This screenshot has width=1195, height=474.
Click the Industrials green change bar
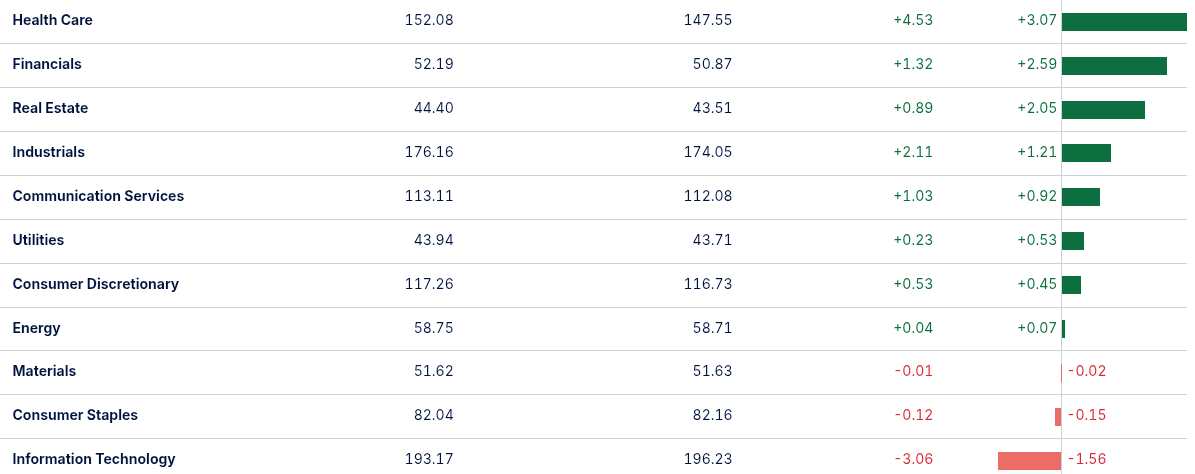1086,153
